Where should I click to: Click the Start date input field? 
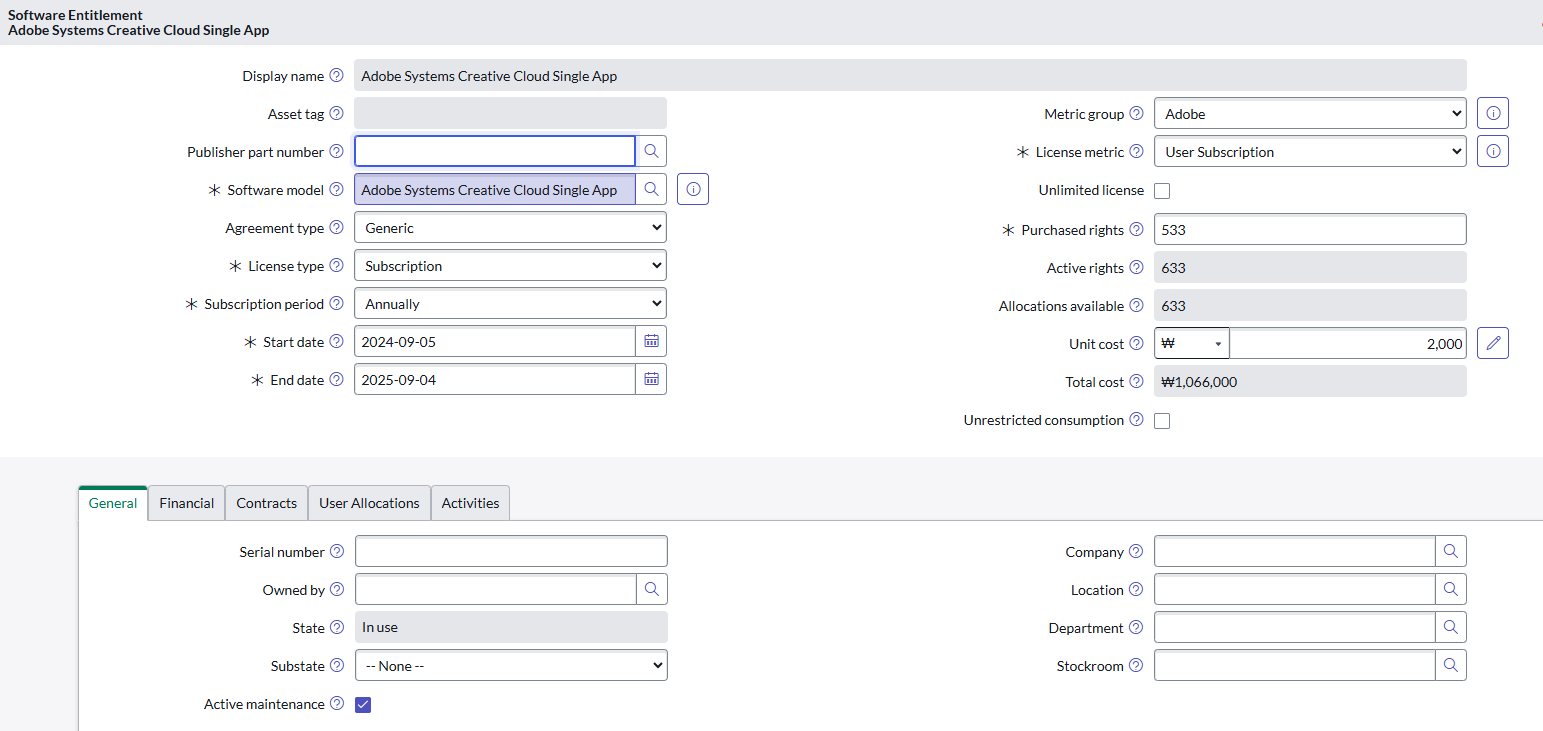[x=495, y=341]
